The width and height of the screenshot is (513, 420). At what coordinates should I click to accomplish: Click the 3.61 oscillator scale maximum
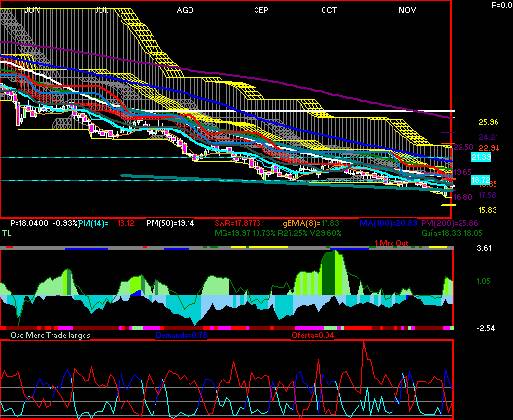tap(484, 248)
